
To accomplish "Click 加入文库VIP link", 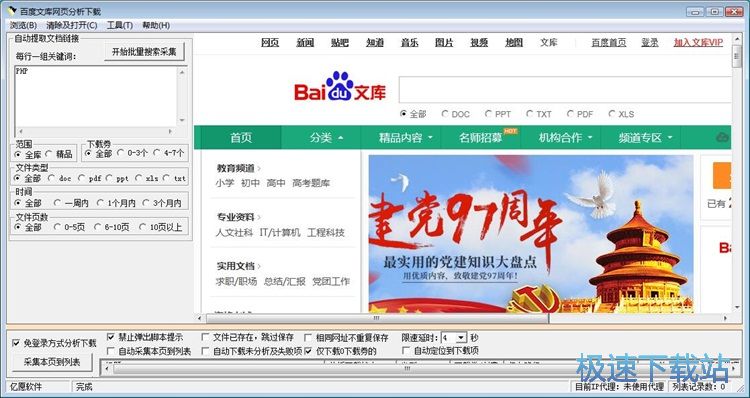I will [698, 43].
